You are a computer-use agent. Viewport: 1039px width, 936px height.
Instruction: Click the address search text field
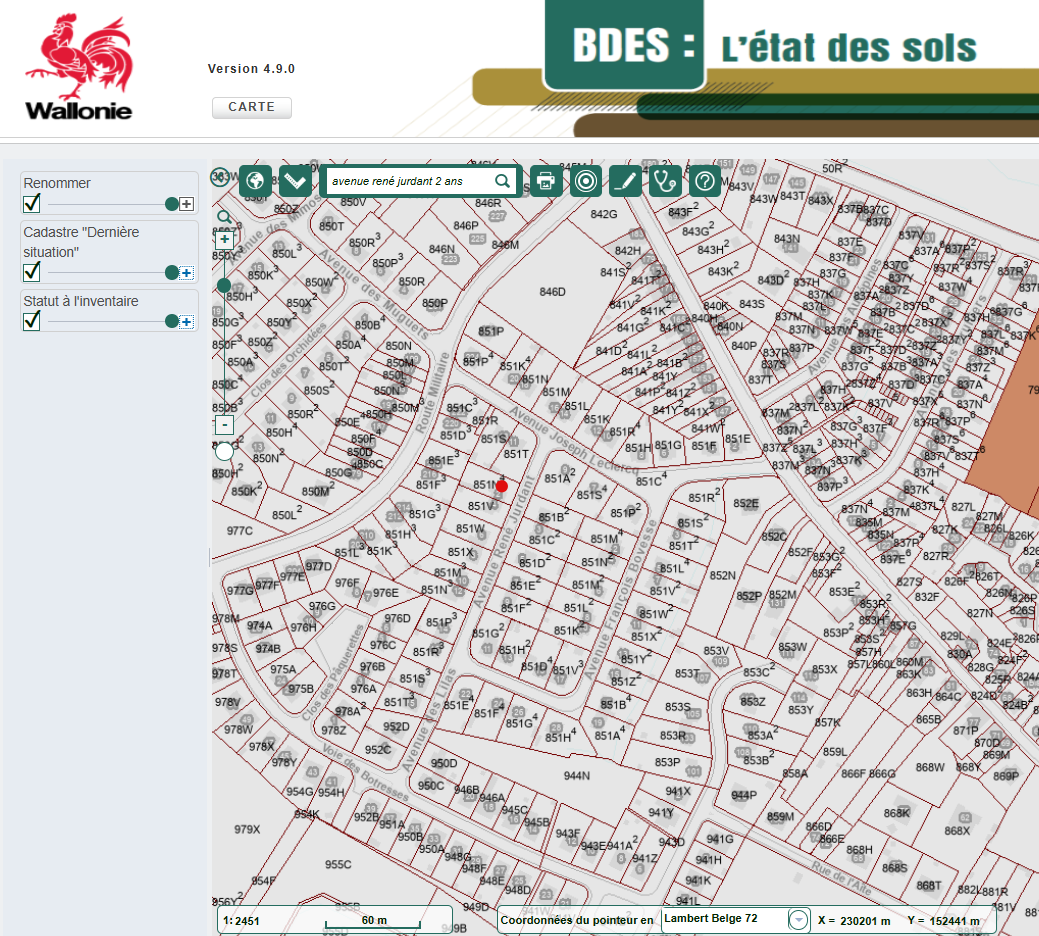(410, 181)
